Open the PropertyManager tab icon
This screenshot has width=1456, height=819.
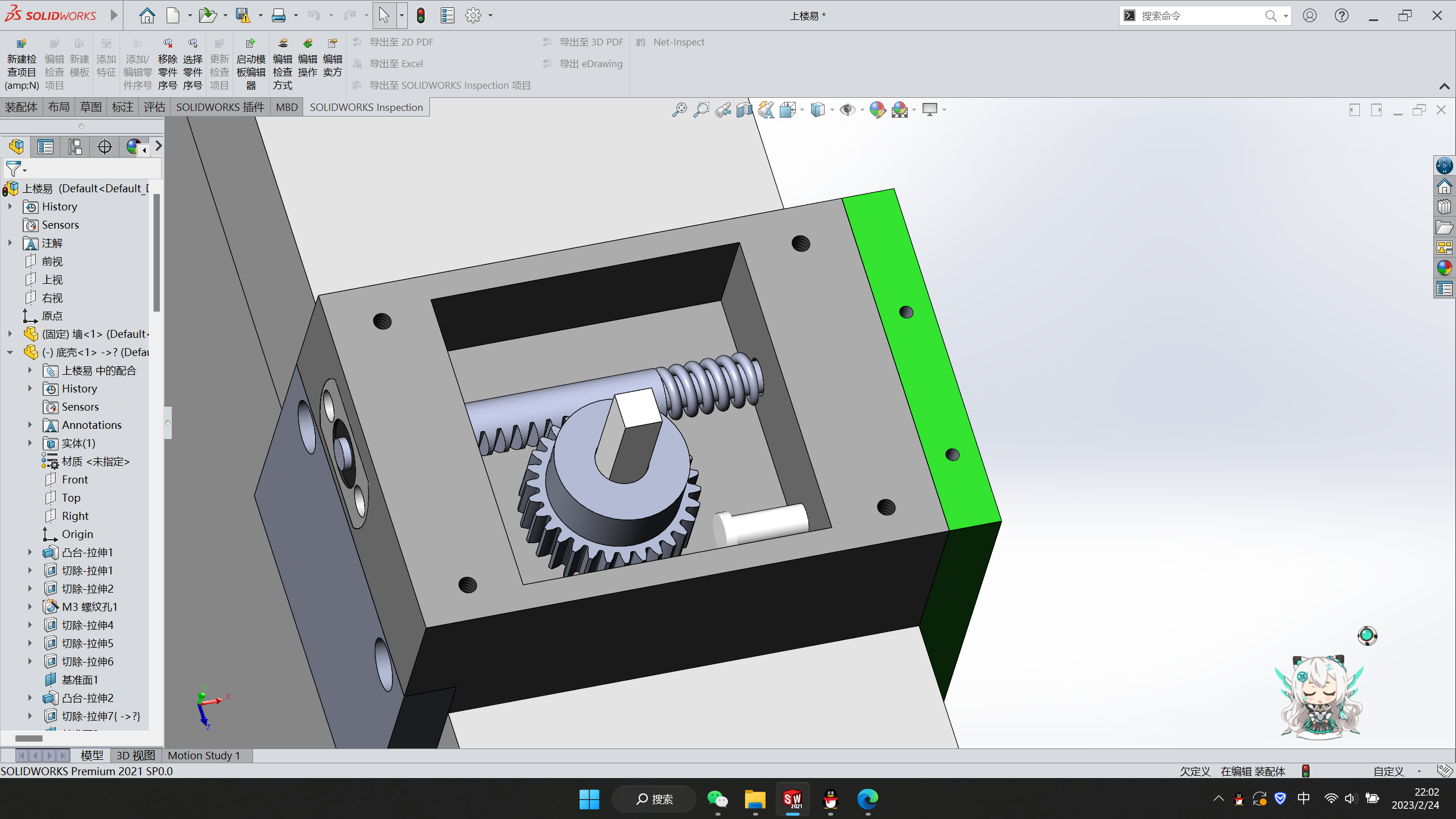pyautogui.click(x=45, y=147)
